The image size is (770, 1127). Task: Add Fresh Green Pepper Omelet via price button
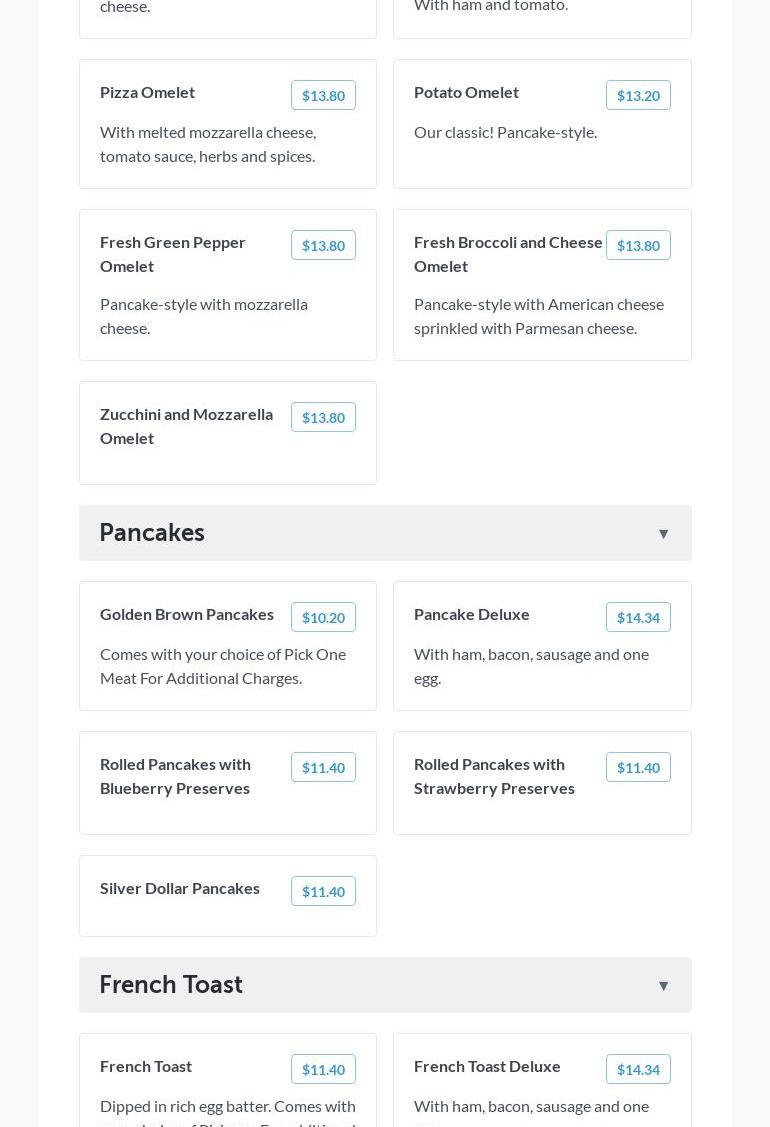323,246
